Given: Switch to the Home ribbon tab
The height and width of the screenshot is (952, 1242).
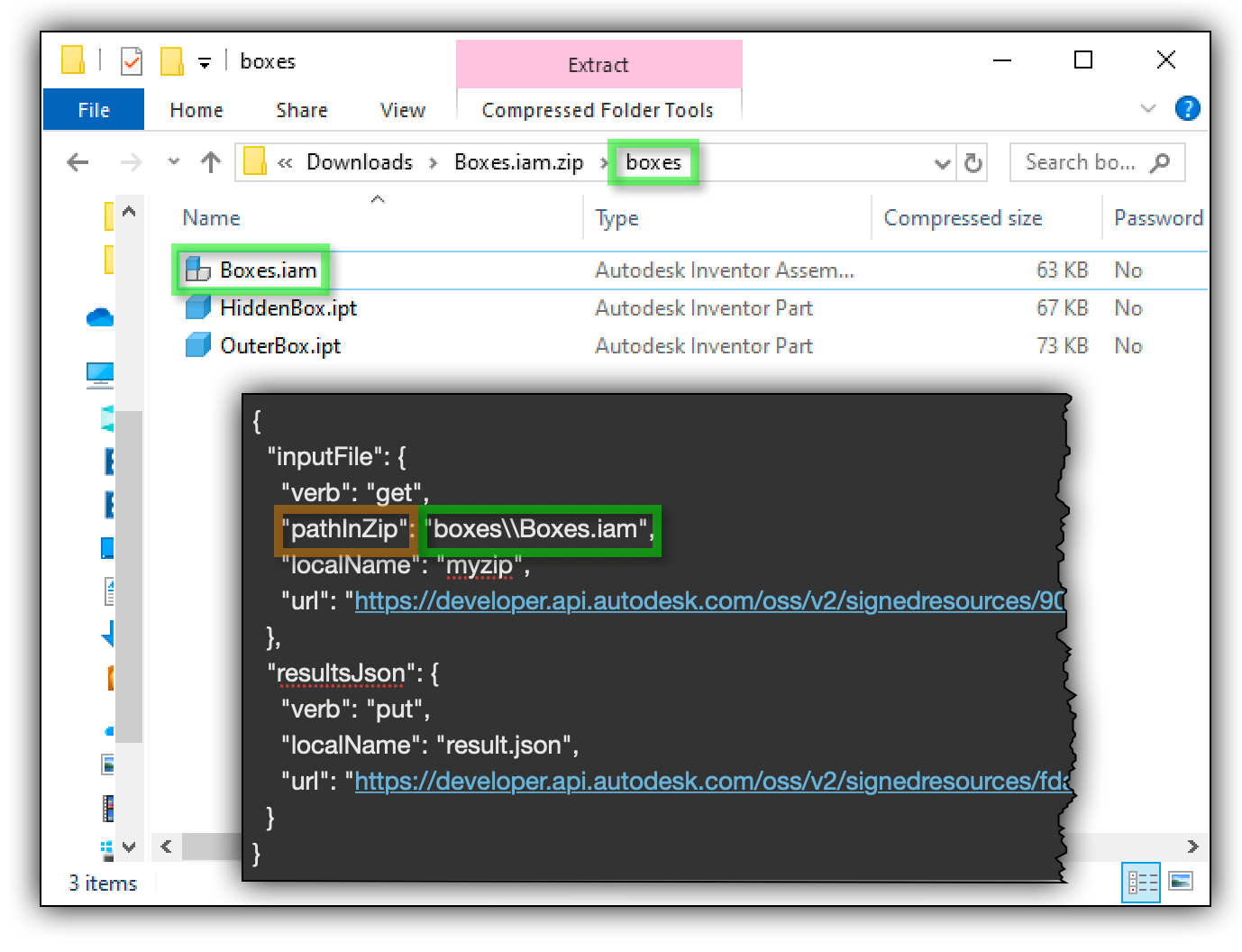Looking at the screenshot, I should (196, 110).
